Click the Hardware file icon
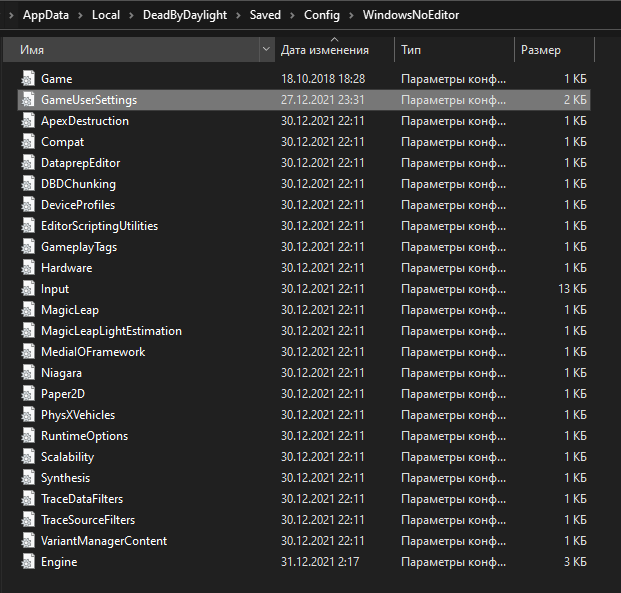Image resolution: width=621 pixels, height=593 pixels. [x=28, y=268]
